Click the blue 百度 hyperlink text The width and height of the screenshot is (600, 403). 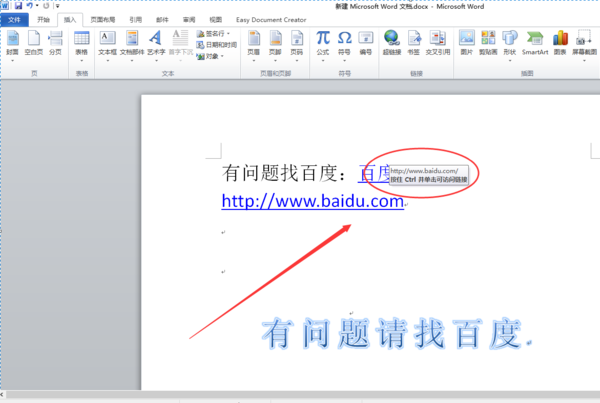[374, 173]
